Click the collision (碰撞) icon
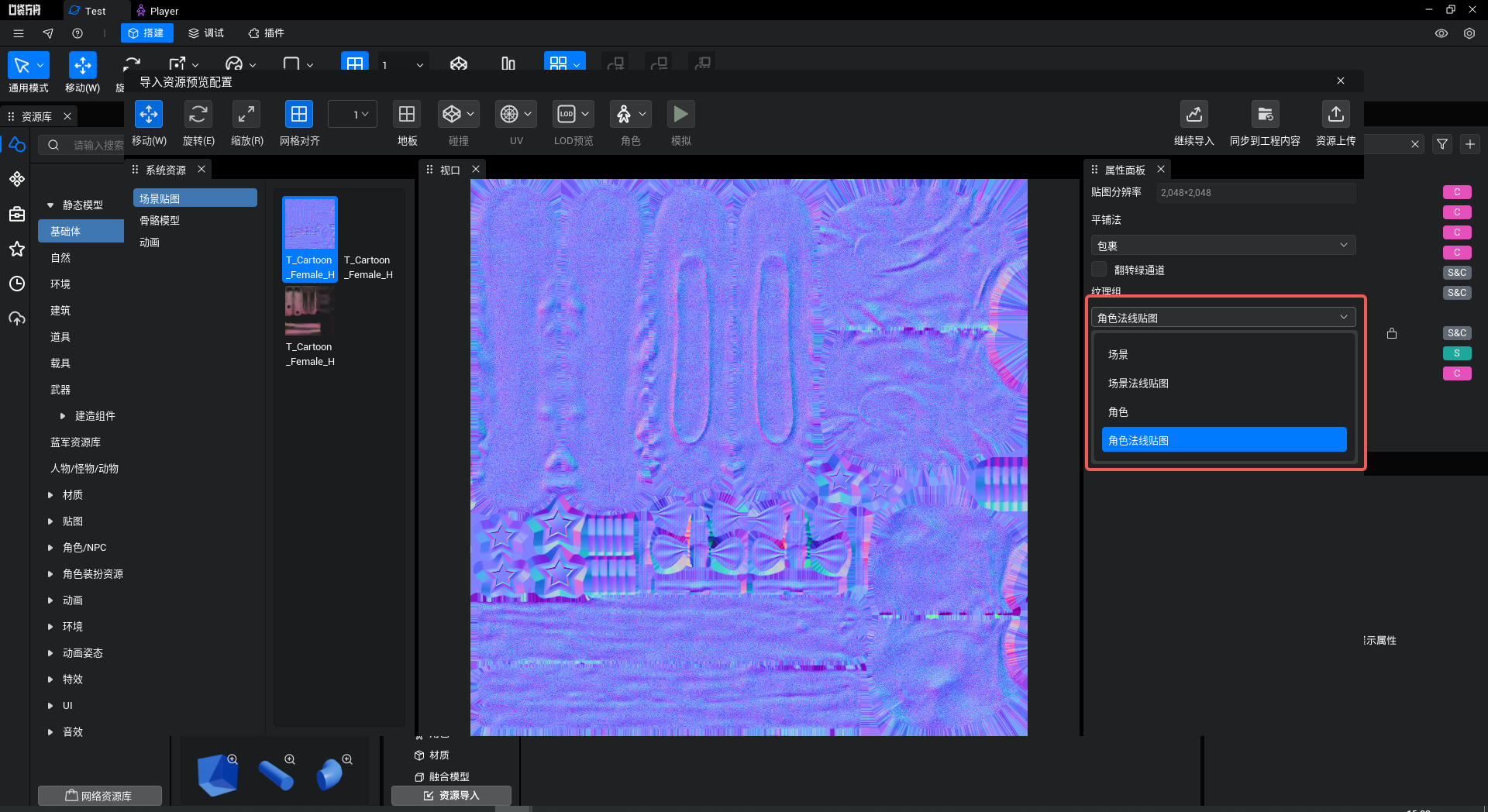This screenshot has width=1488, height=812. [x=452, y=115]
